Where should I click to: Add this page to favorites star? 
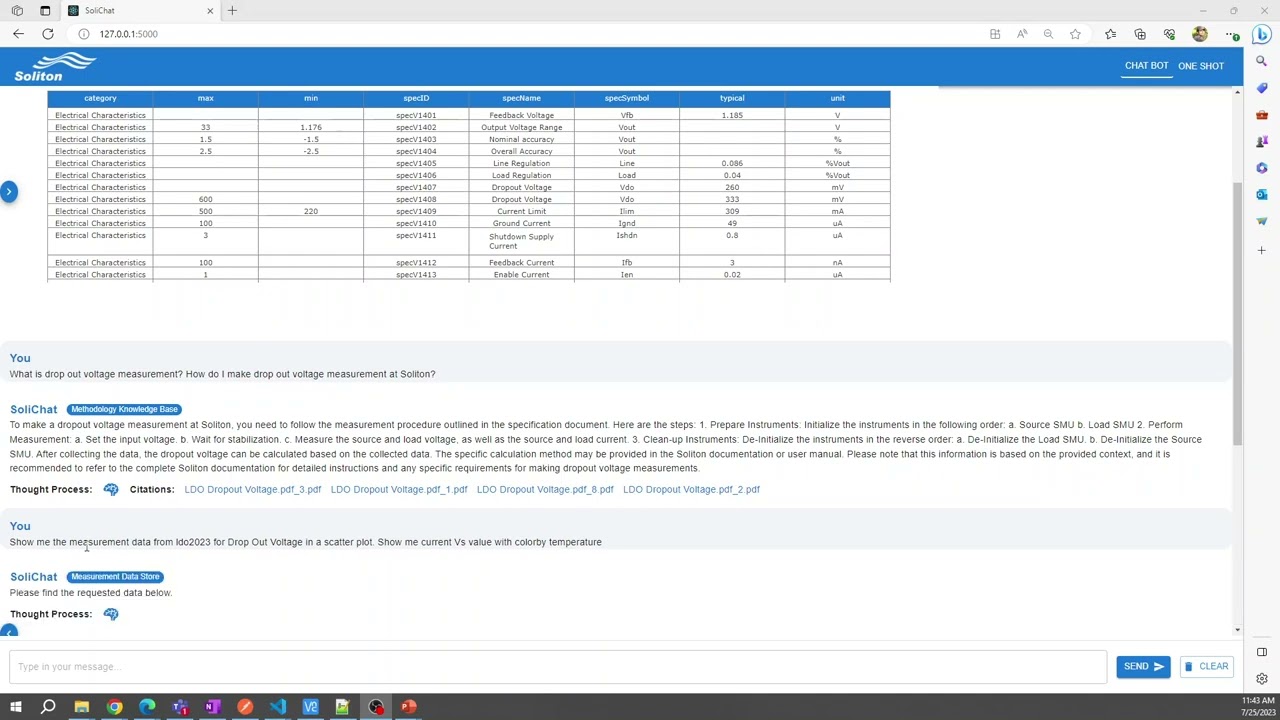[x=1075, y=34]
